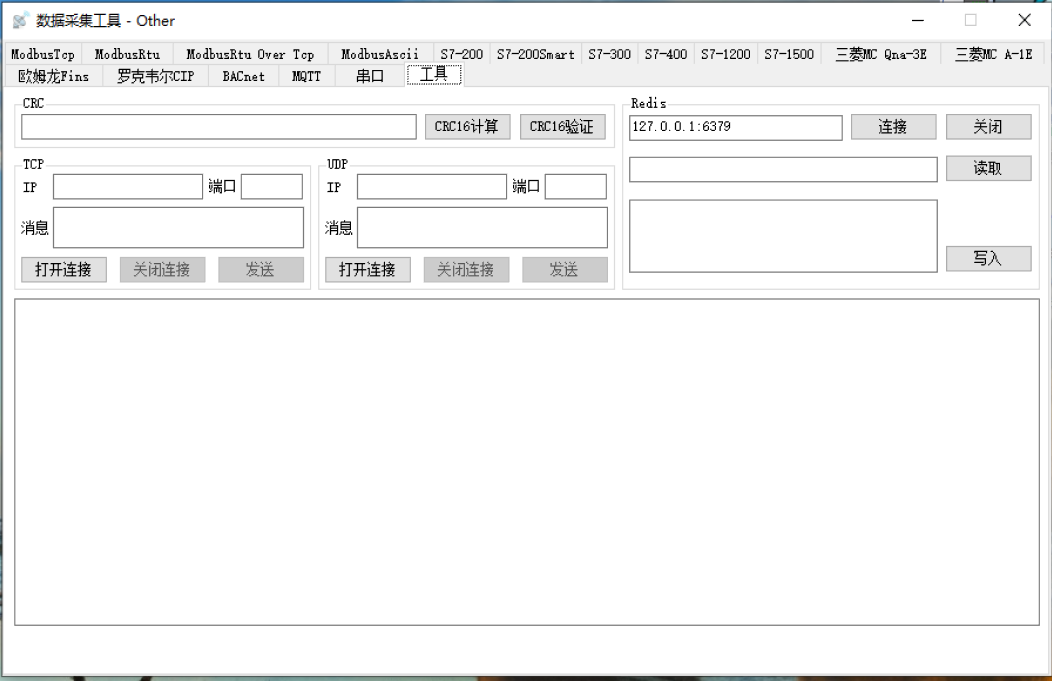
Task: Select the 三菱MC Qna-3E tab
Action: (x=880, y=55)
